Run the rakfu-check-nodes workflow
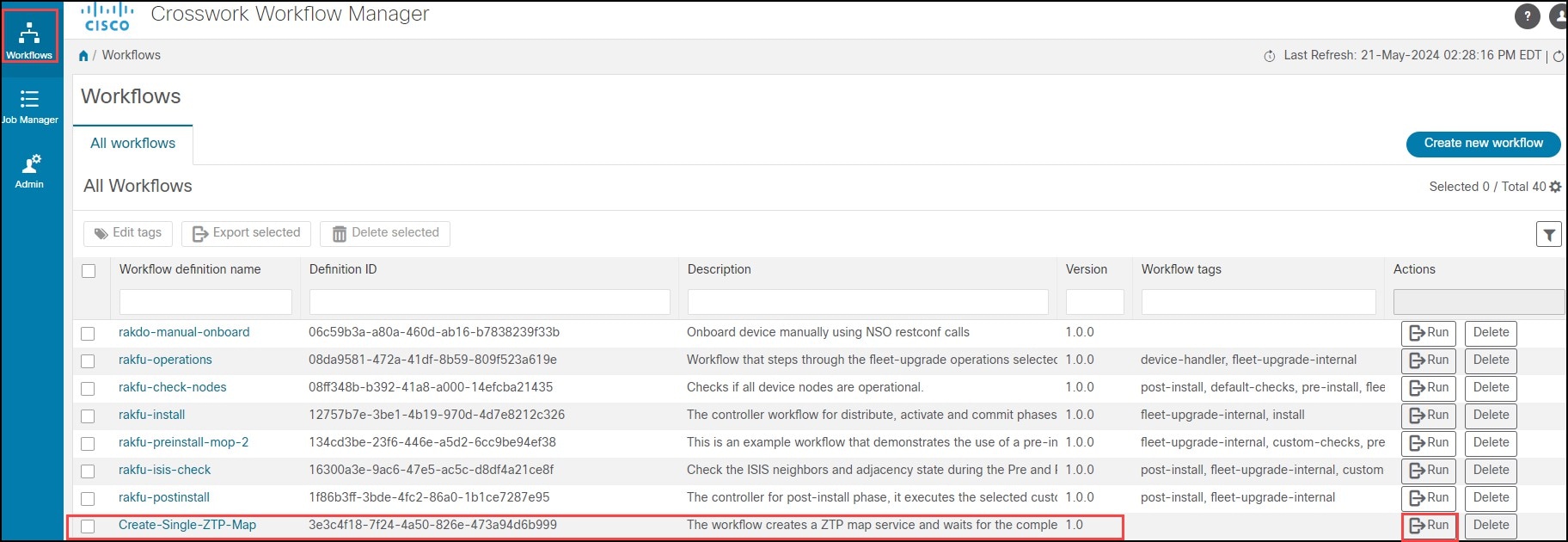1568x542 pixels. [1429, 388]
